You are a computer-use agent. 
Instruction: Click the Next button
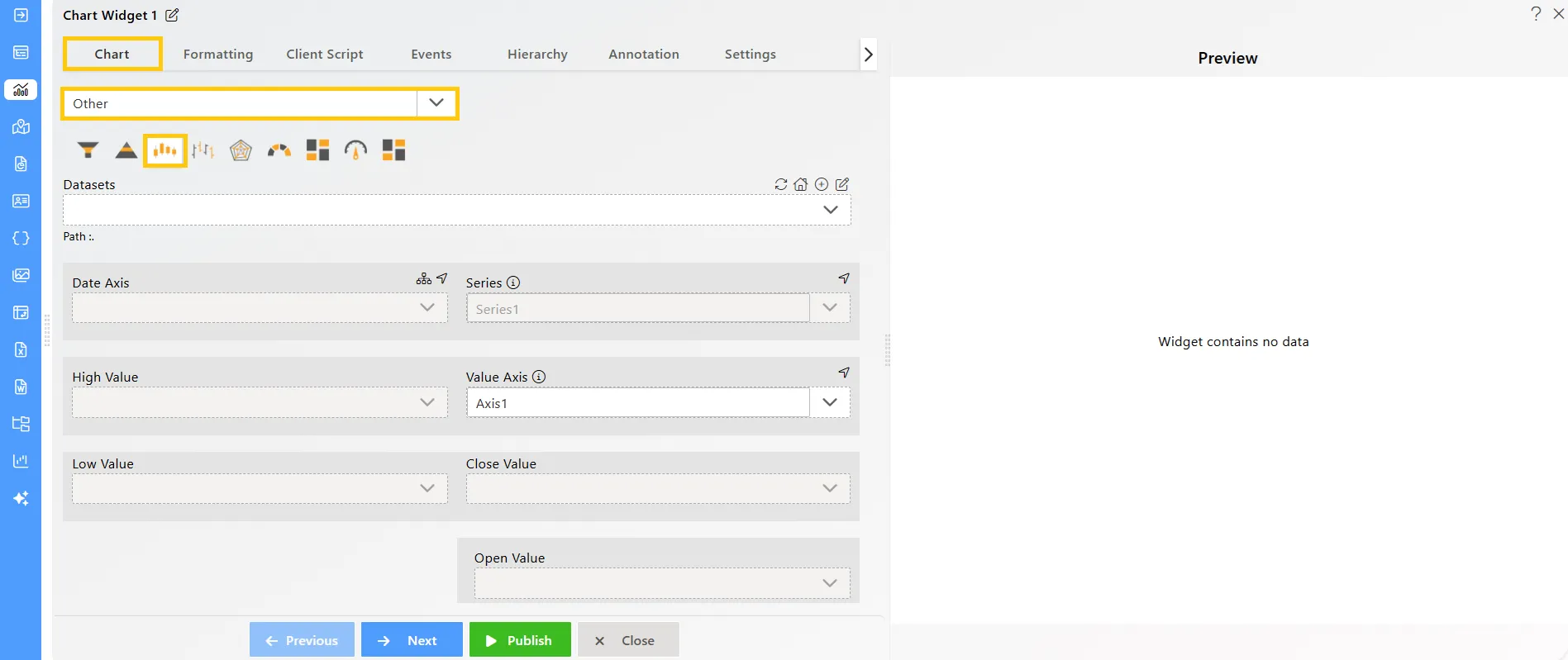412,640
